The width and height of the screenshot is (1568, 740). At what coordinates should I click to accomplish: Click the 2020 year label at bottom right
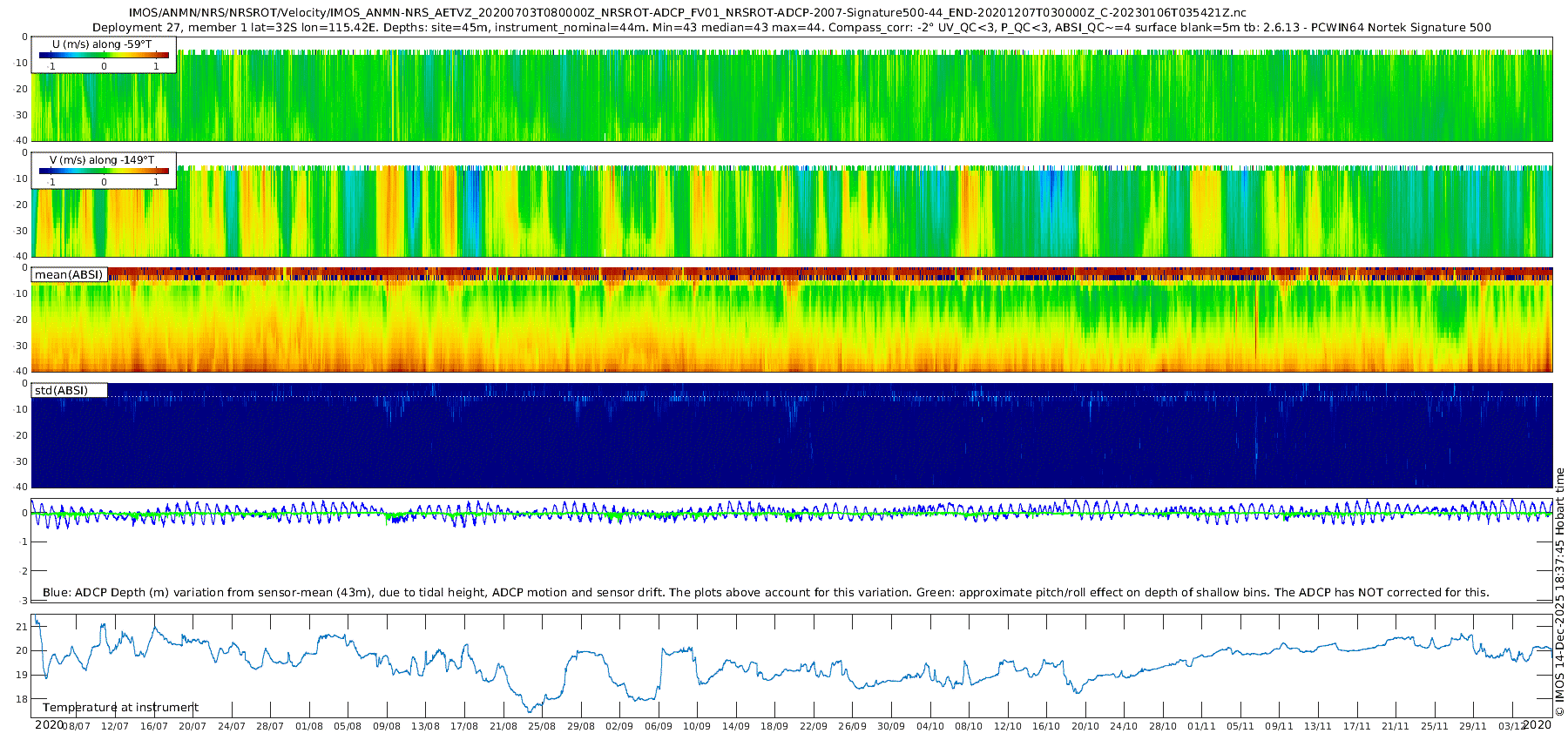(1538, 725)
